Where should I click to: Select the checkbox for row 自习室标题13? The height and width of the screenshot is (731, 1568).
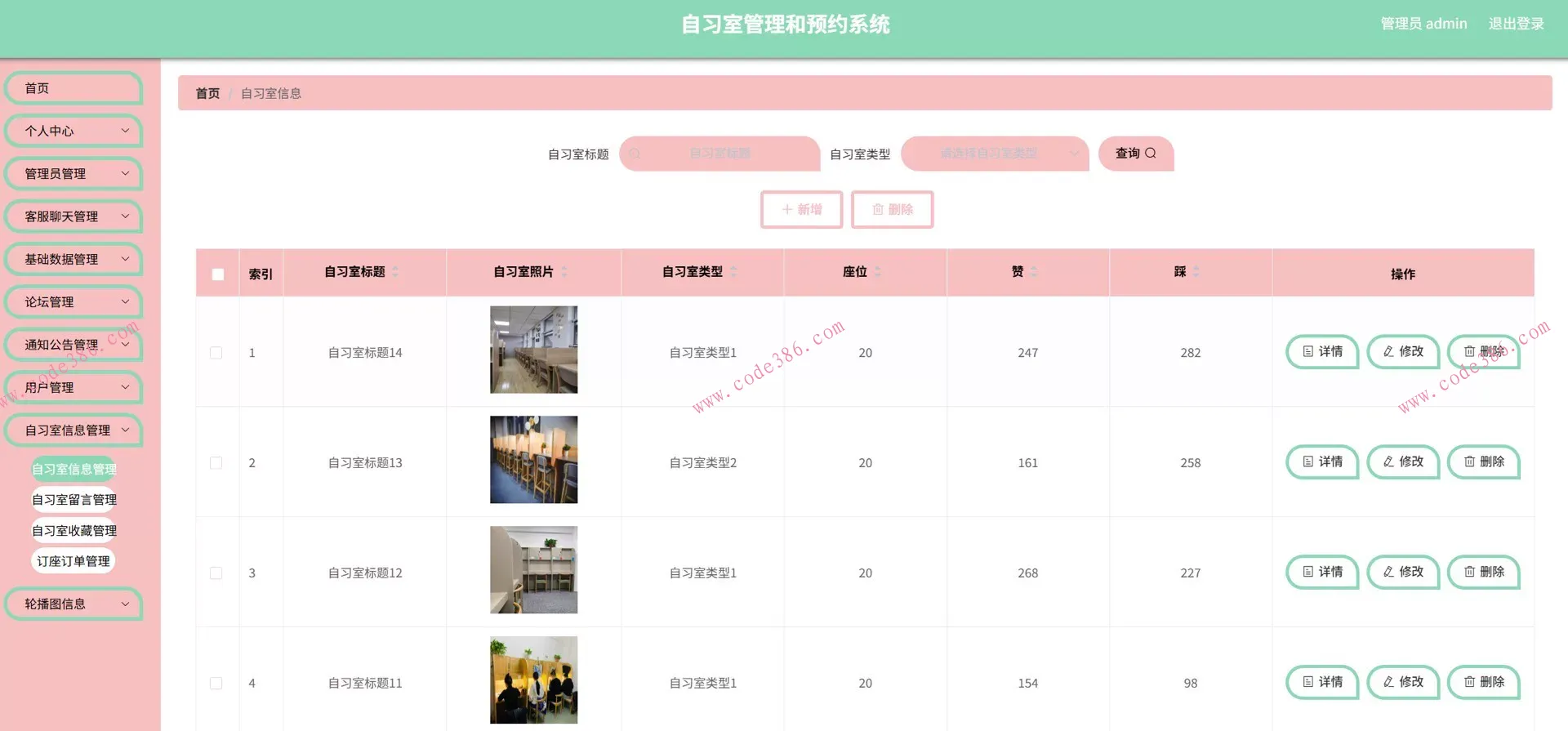click(x=216, y=463)
